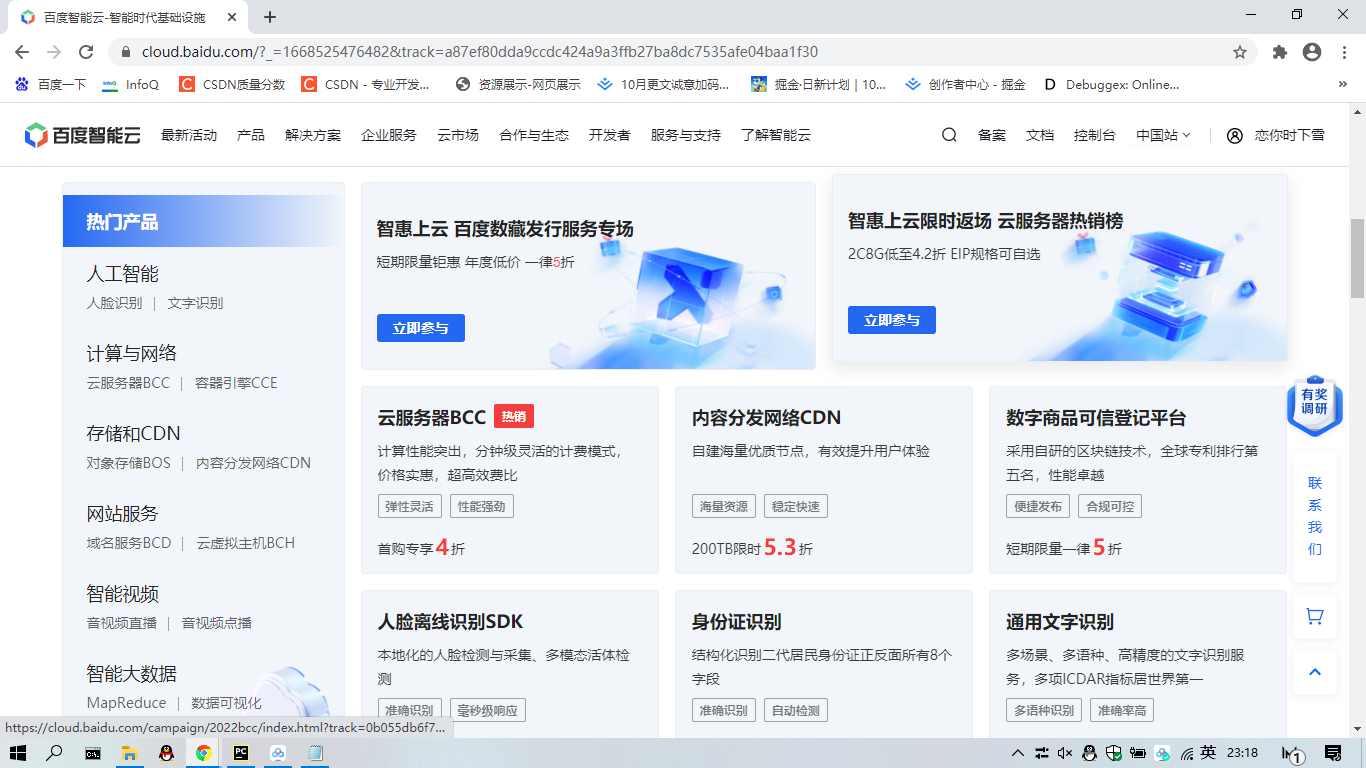Open the 通用文字识别 card title
The height and width of the screenshot is (768, 1366).
1060,621
